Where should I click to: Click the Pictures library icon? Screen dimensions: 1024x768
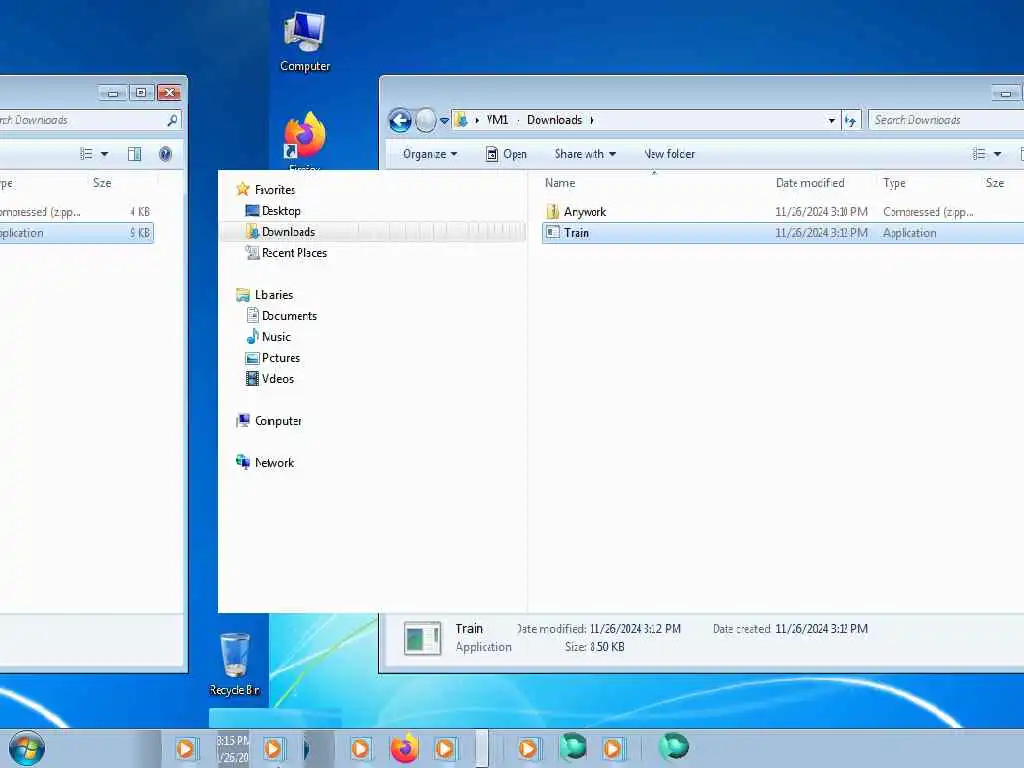(x=252, y=358)
